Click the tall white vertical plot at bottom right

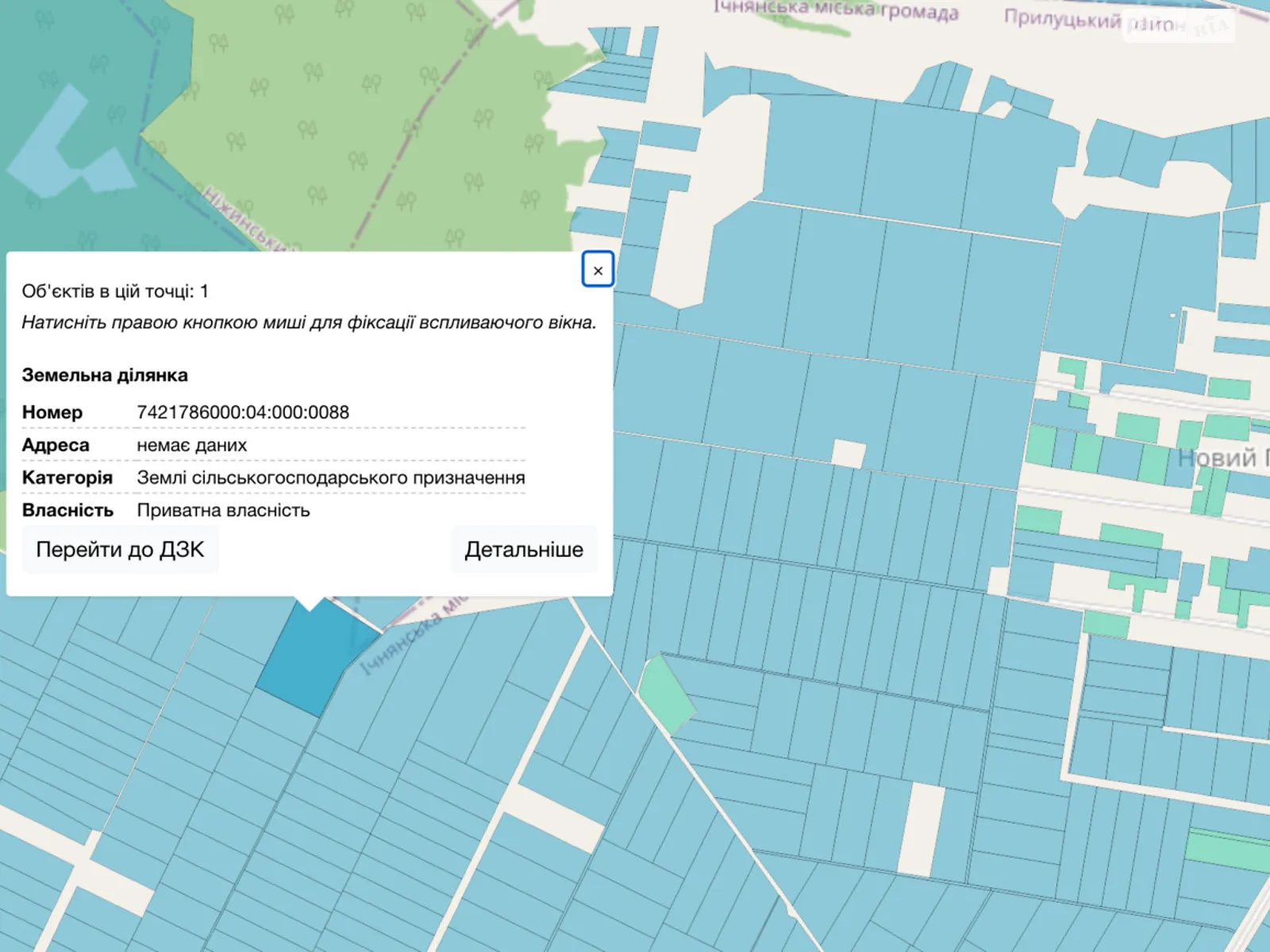pyautogui.click(x=921, y=829)
